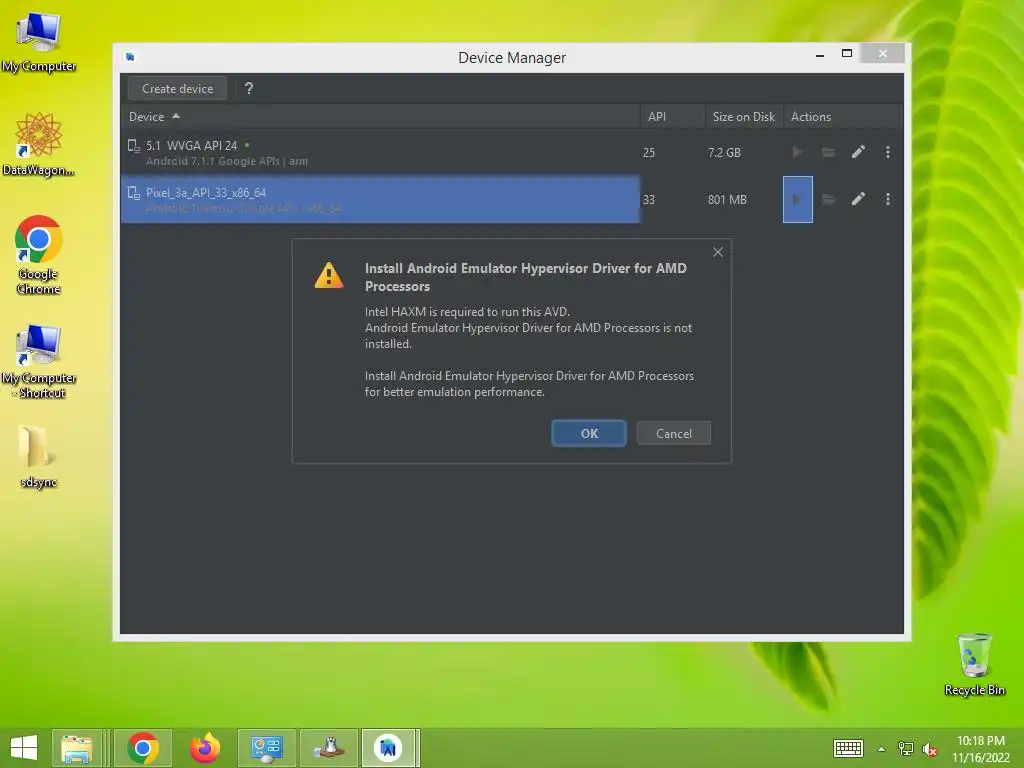Open the muted volume tray icon
This screenshot has width=1024, height=768.
pos(930,749)
